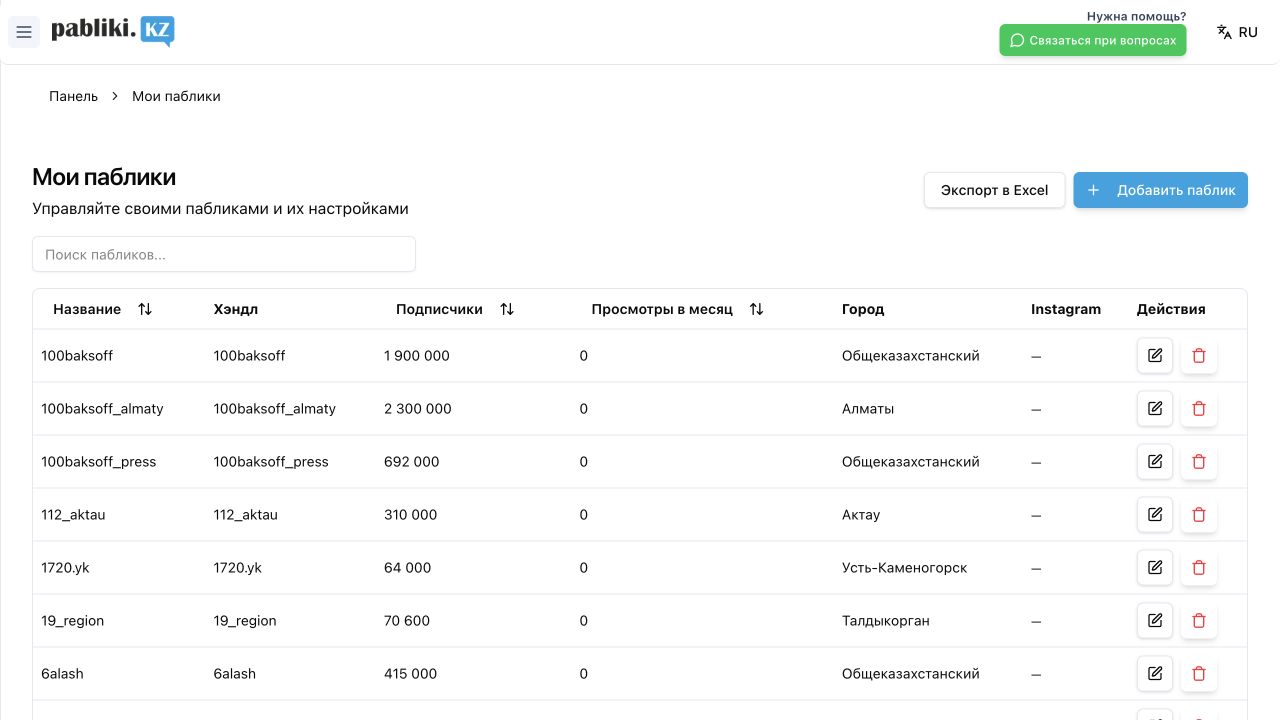Sort table by Подписчики column
Image resolution: width=1280 pixels, height=720 pixels.
click(x=455, y=309)
